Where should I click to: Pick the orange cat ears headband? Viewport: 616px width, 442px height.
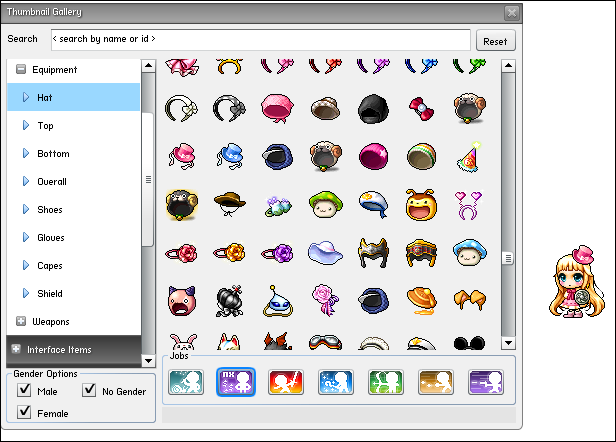click(x=469, y=299)
